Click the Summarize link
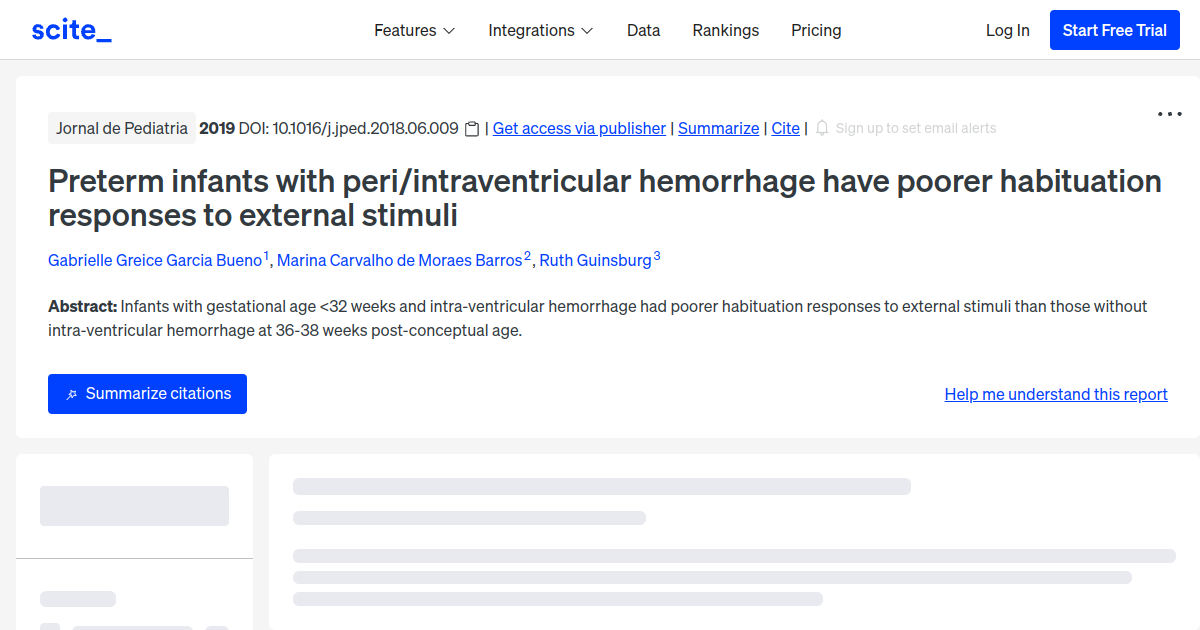1200x630 pixels. (x=718, y=128)
